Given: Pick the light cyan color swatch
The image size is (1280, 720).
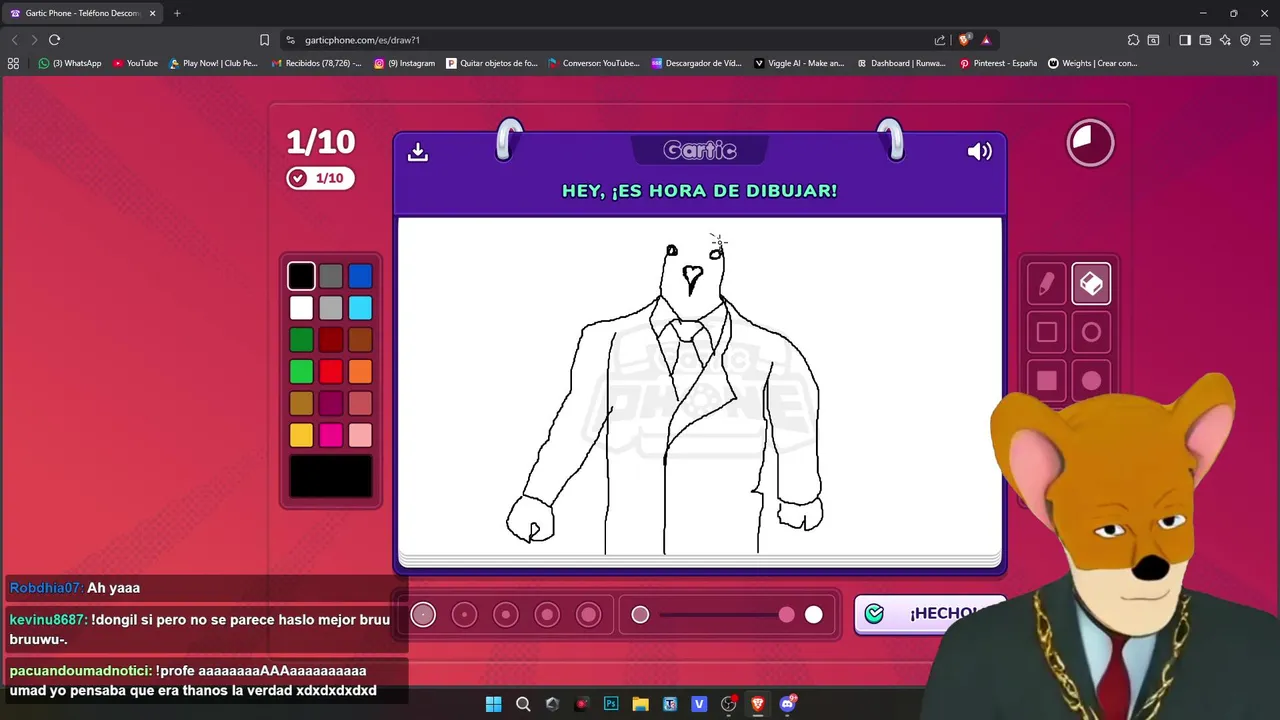Looking at the screenshot, I should (x=360, y=308).
